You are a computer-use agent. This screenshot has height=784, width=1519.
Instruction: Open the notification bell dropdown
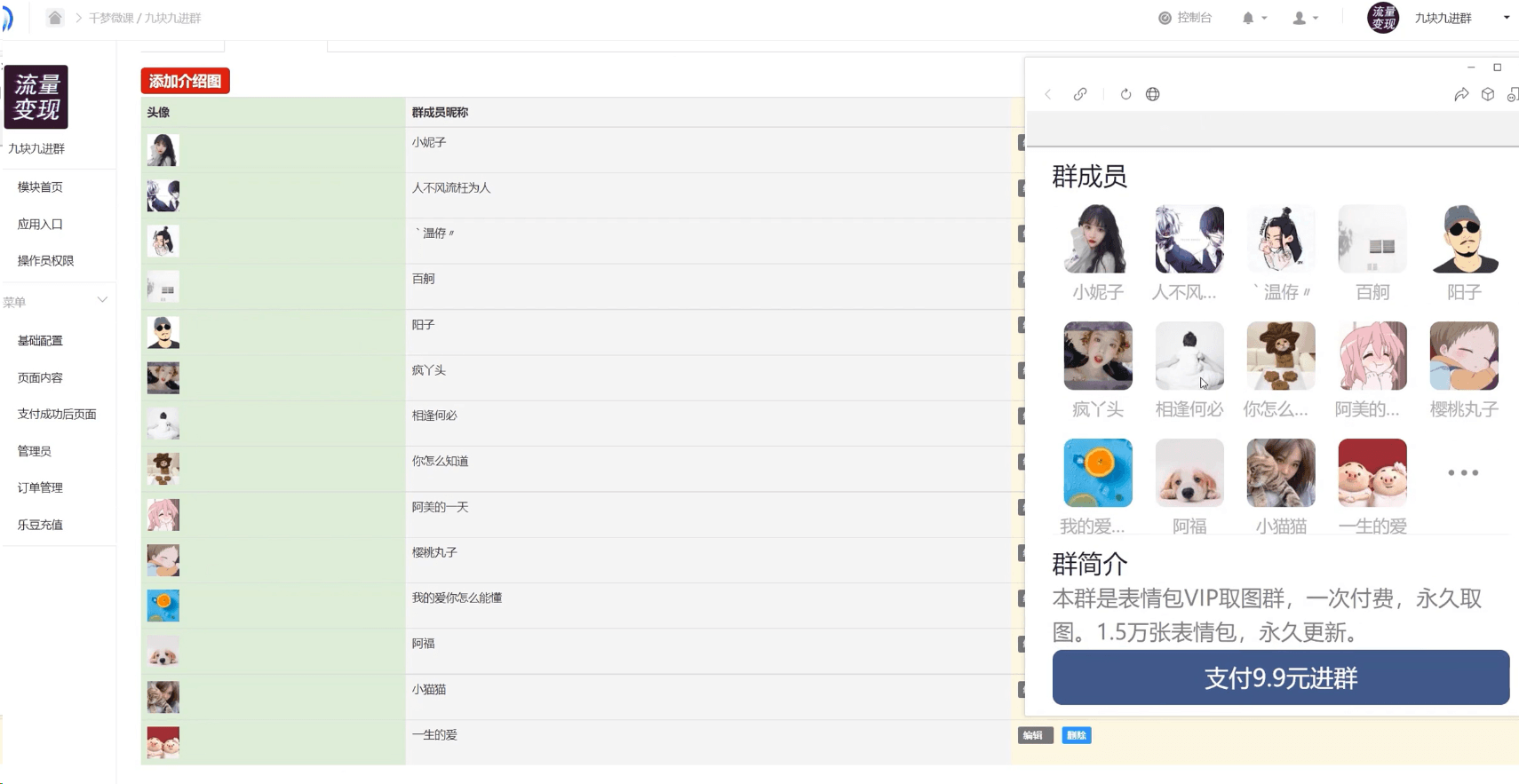click(1253, 18)
